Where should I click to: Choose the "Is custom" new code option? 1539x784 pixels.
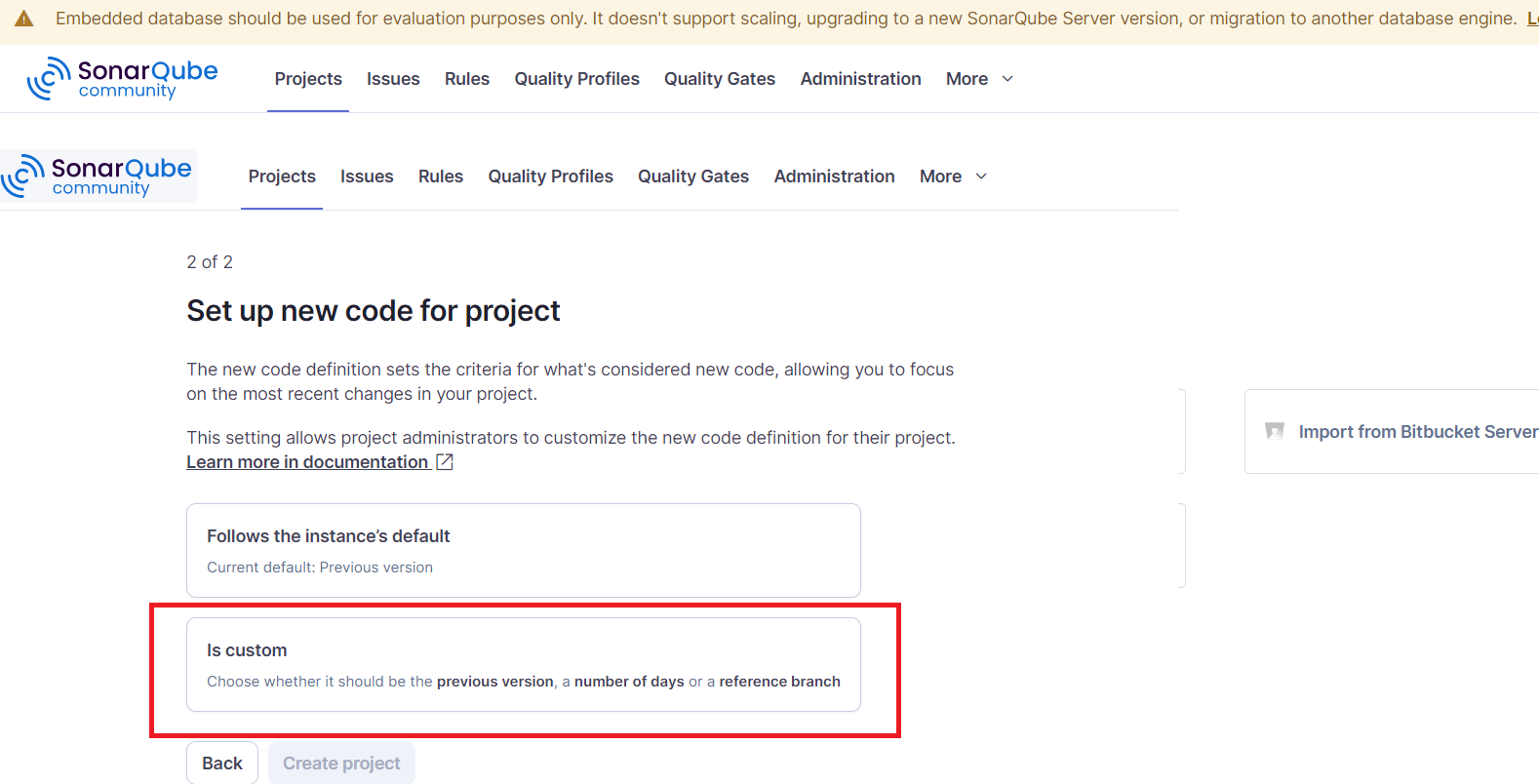click(x=523, y=664)
